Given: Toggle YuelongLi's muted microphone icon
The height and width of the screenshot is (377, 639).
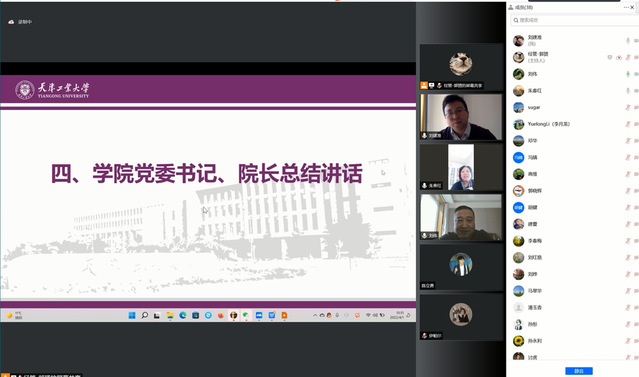Looking at the screenshot, I should tap(628, 124).
